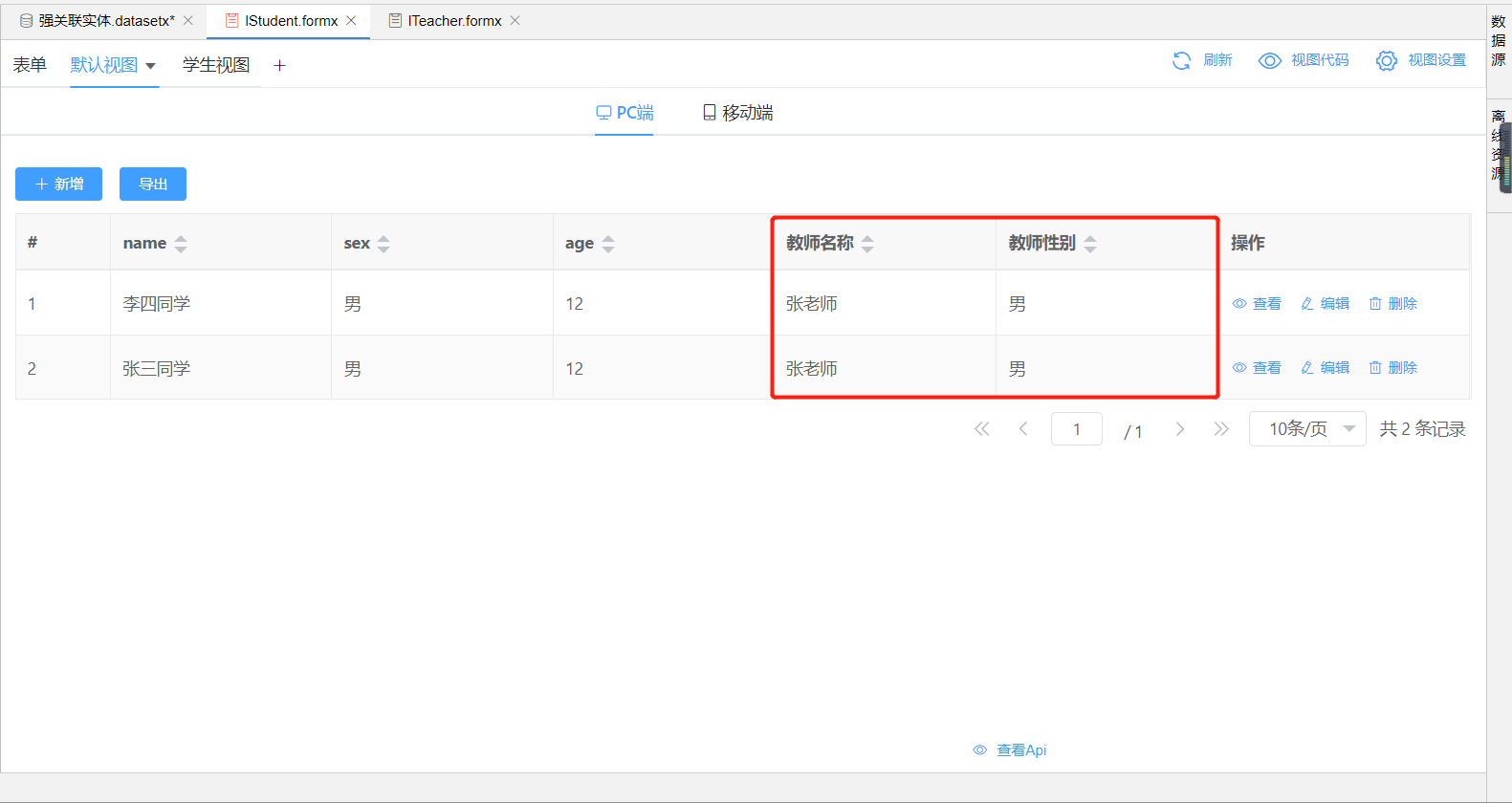Close the ITeacher.formx tab
The height and width of the screenshot is (803, 1512).
coord(515,20)
